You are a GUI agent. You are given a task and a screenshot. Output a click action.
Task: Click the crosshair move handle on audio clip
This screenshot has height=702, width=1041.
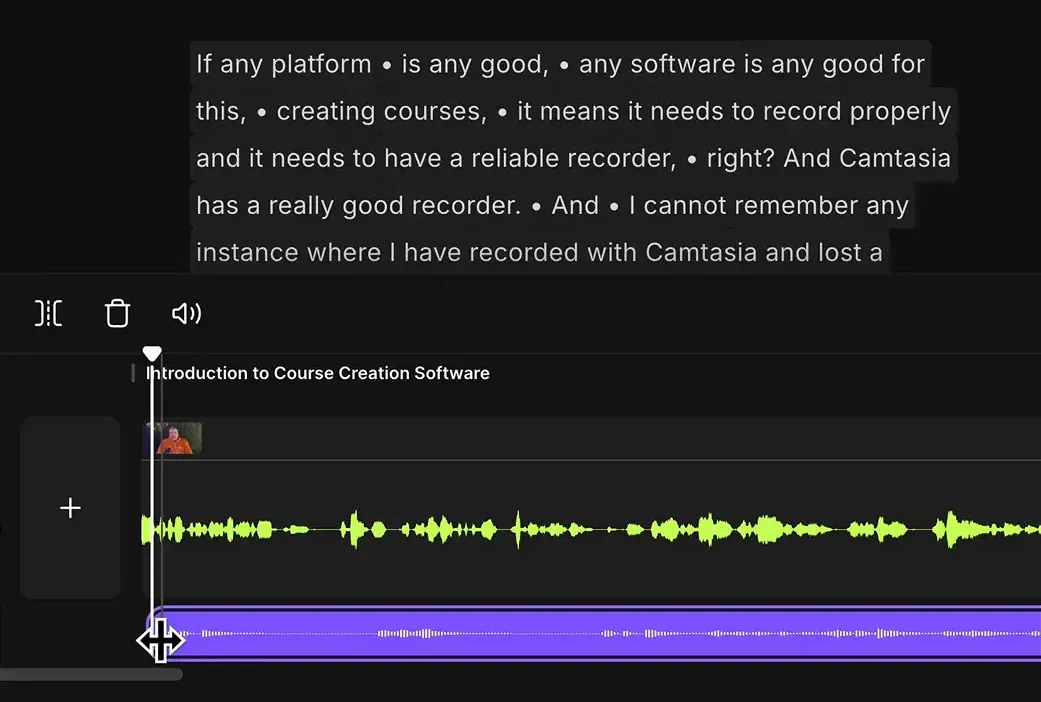tap(162, 640)
